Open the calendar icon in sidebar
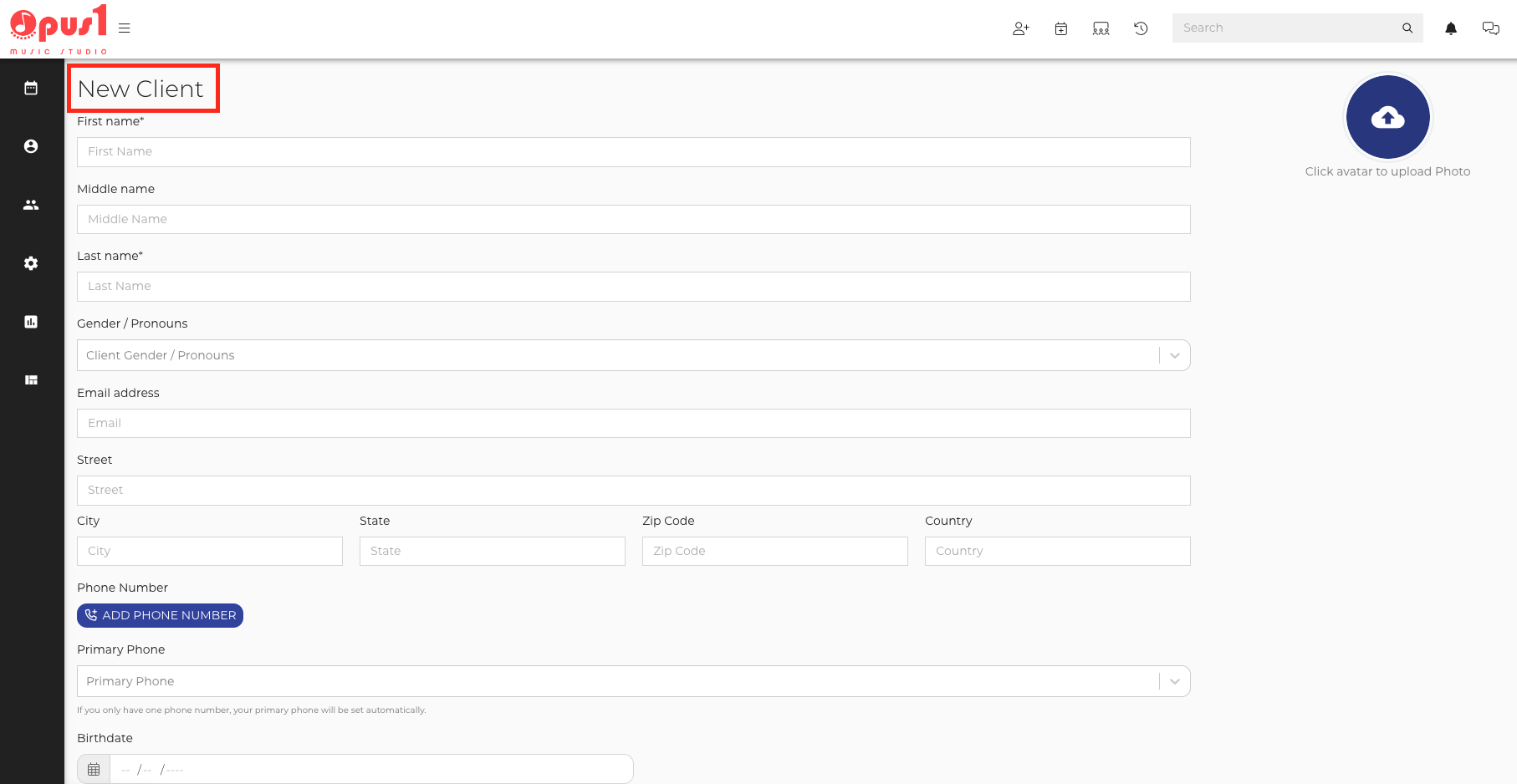1517x784 pixels. click(x=31, y=88)
